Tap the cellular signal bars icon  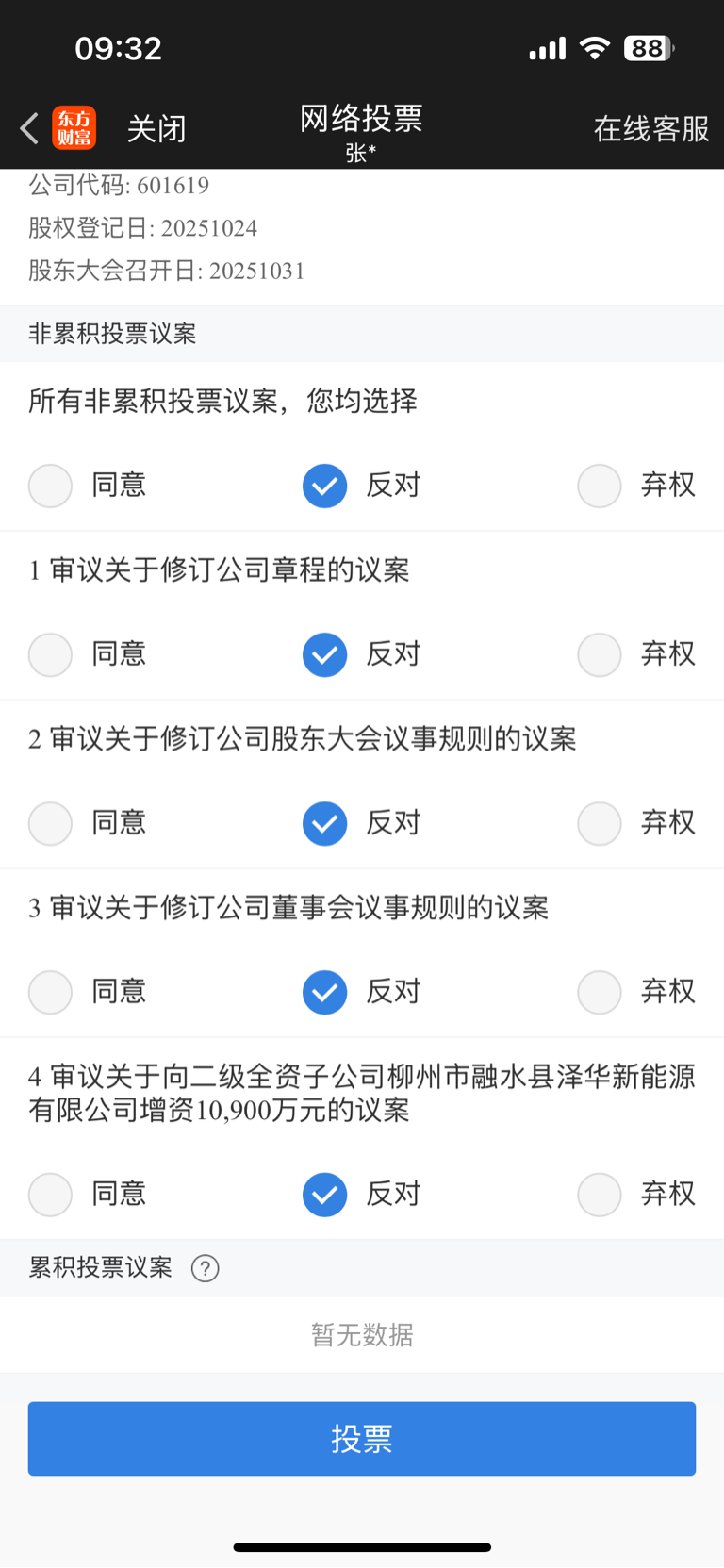pyautogui.click(x=548, y=48)
